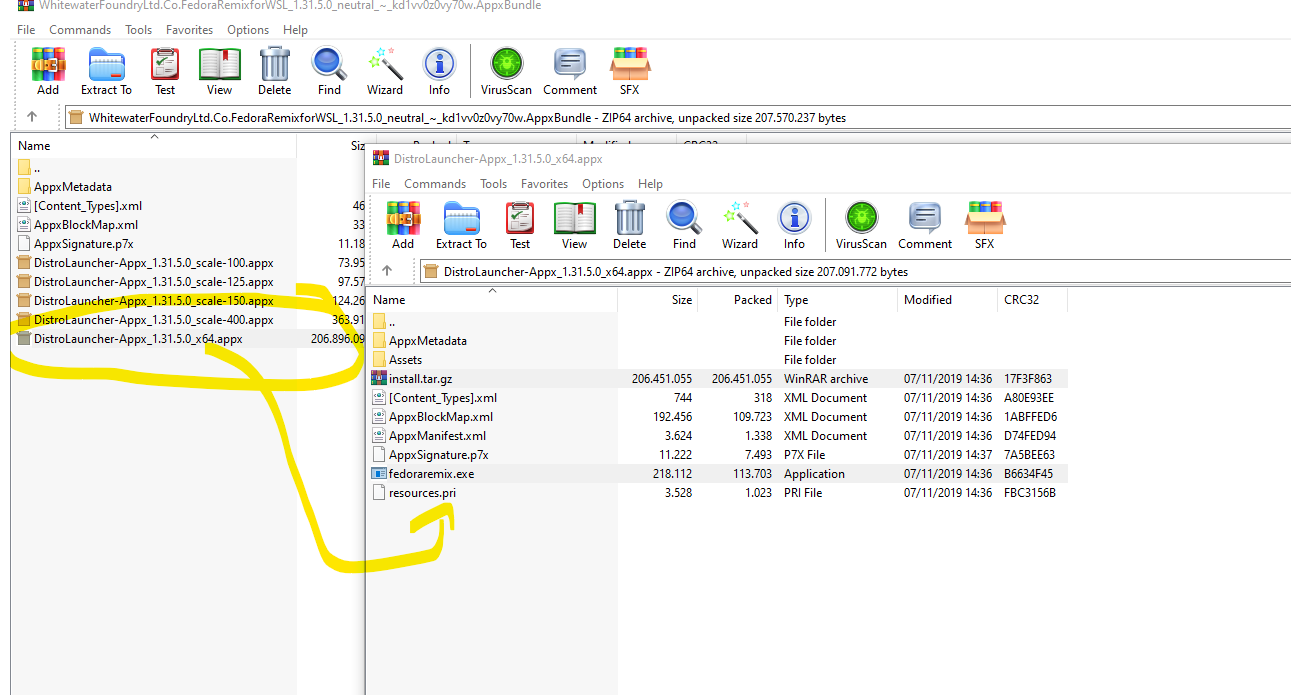Click Comment icon in the front x64.appx window

924,225
